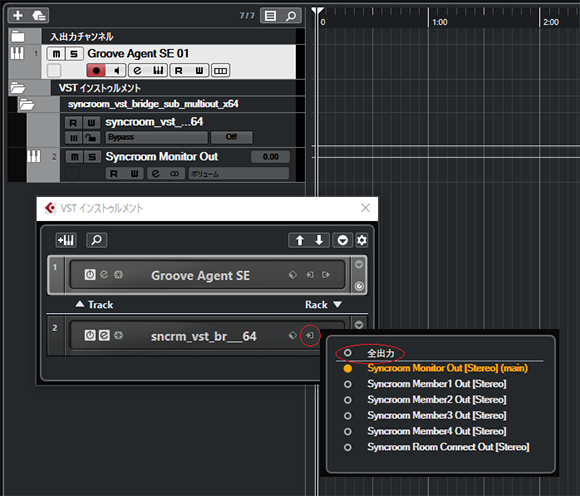The image size is (580, 496).
Task: Click the Add Track plus icon
Action: click(x=17, y=15)
